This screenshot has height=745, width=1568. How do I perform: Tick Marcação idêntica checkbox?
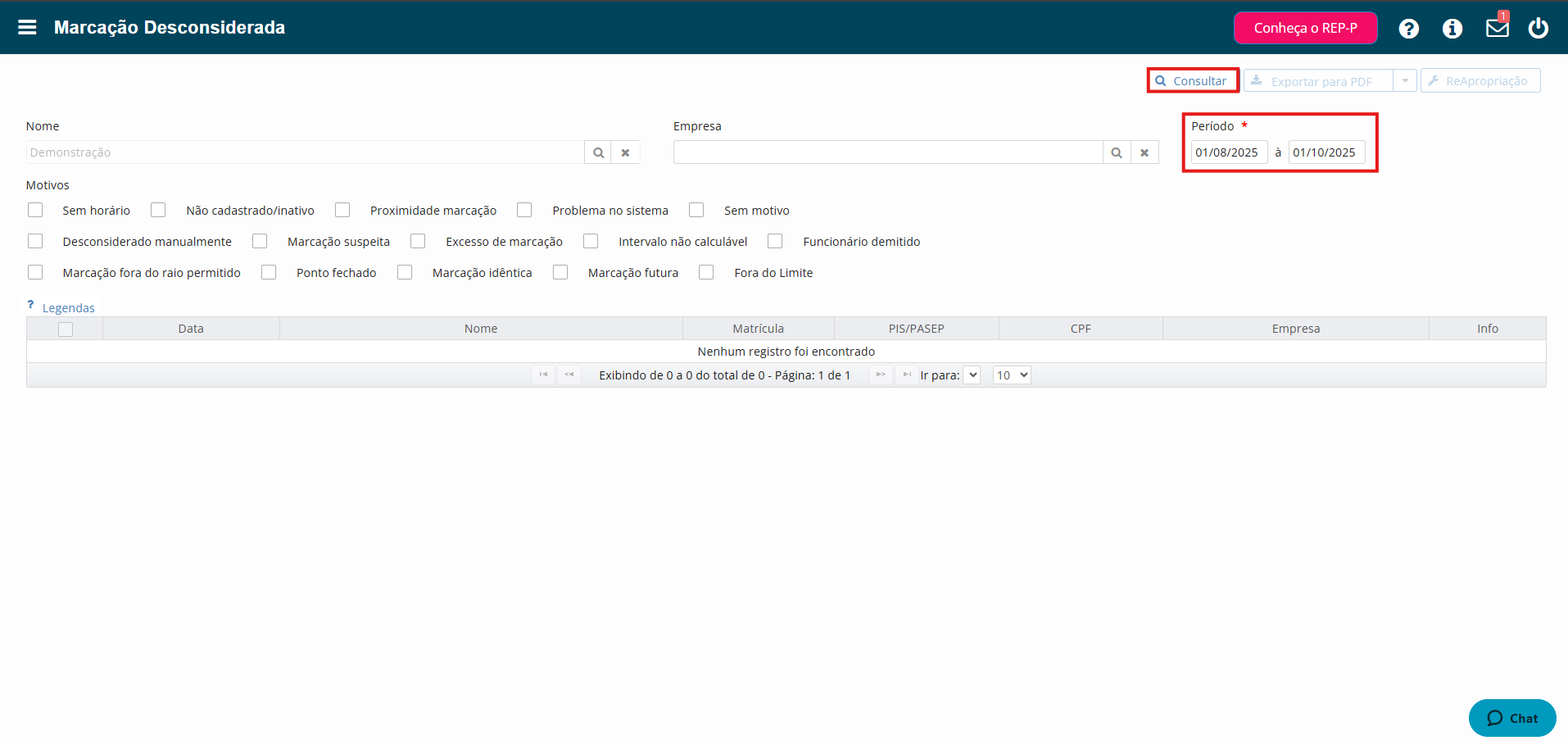[x=405, y=272]
